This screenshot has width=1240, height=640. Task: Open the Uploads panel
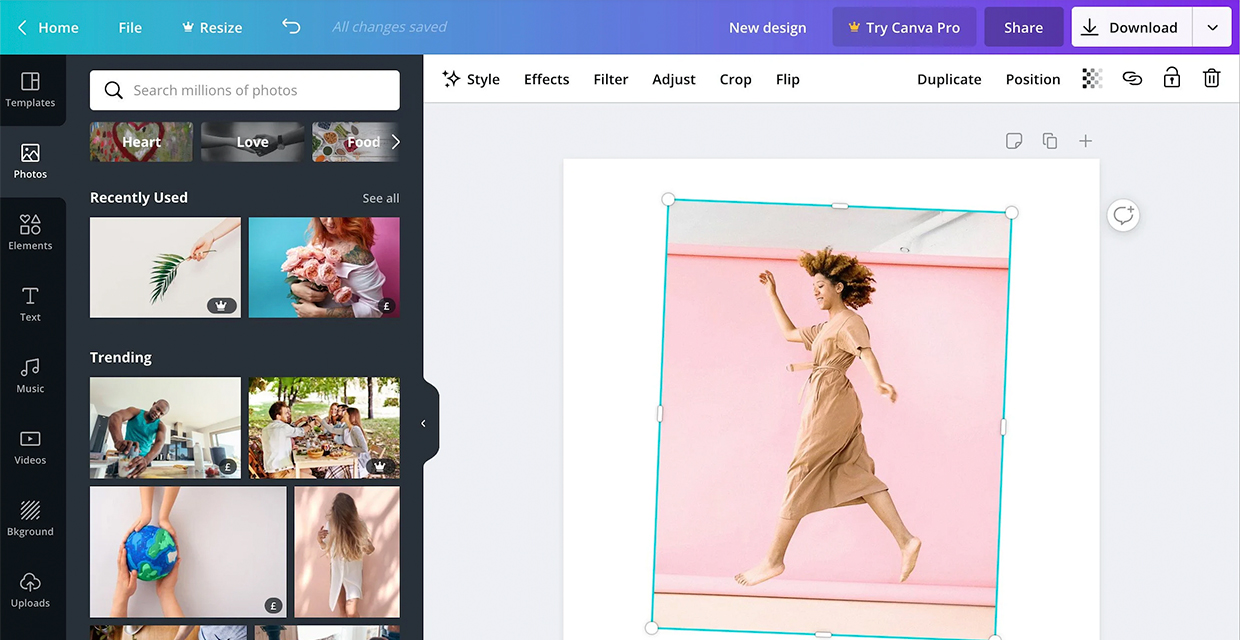coord(30,590)
